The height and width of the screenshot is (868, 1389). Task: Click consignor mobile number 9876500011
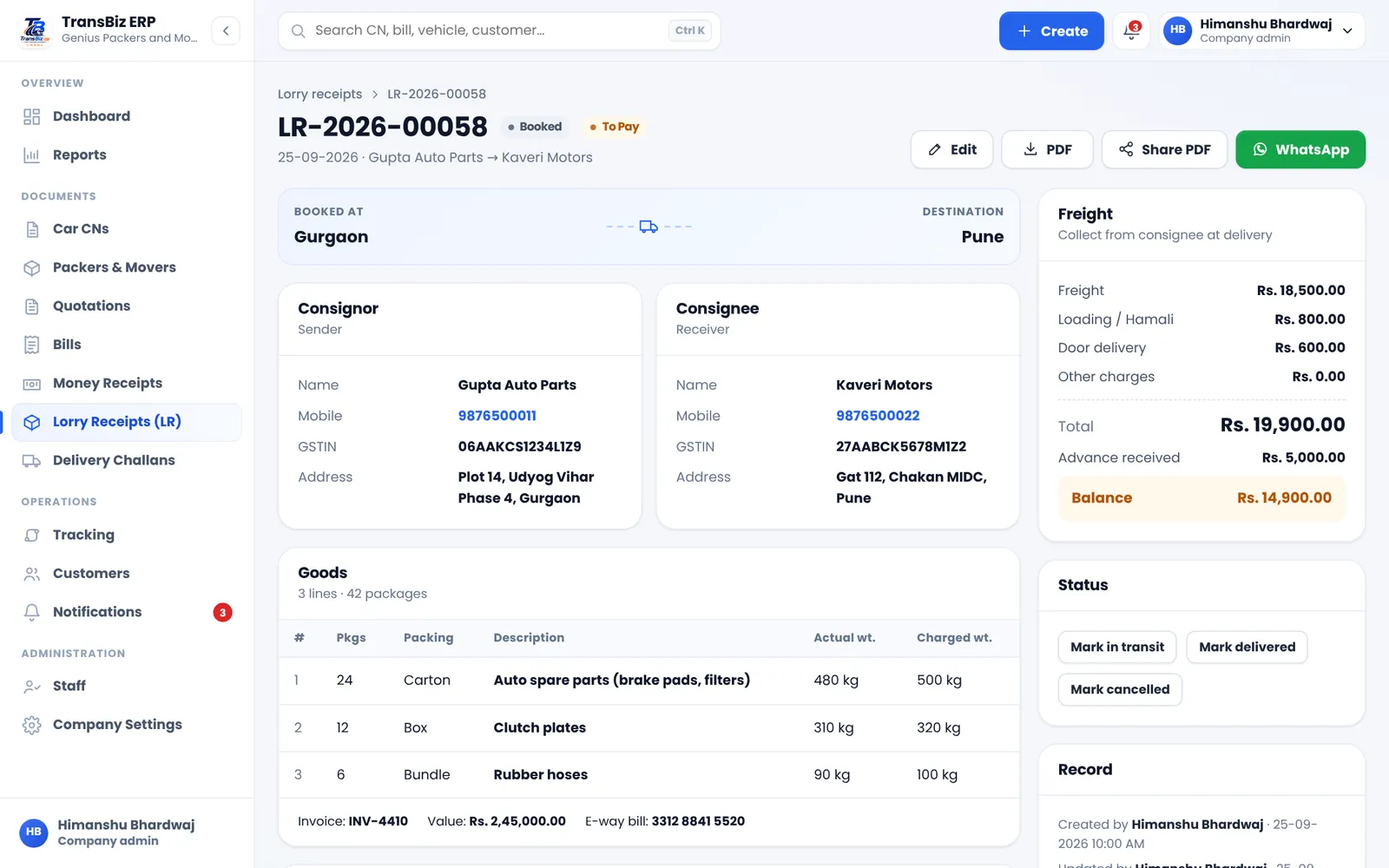pyautogui.click(x=497, y=416)
